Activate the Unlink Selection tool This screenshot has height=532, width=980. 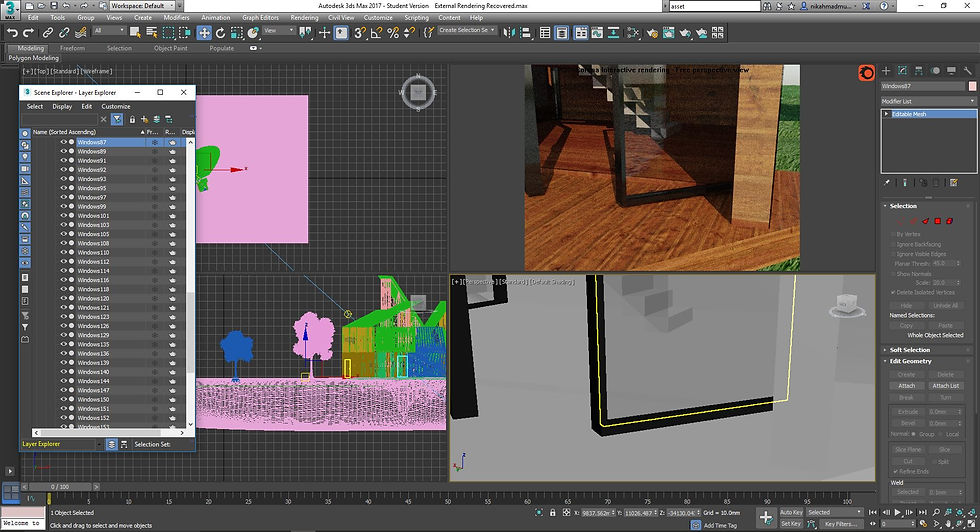click(x=64, y=33)
